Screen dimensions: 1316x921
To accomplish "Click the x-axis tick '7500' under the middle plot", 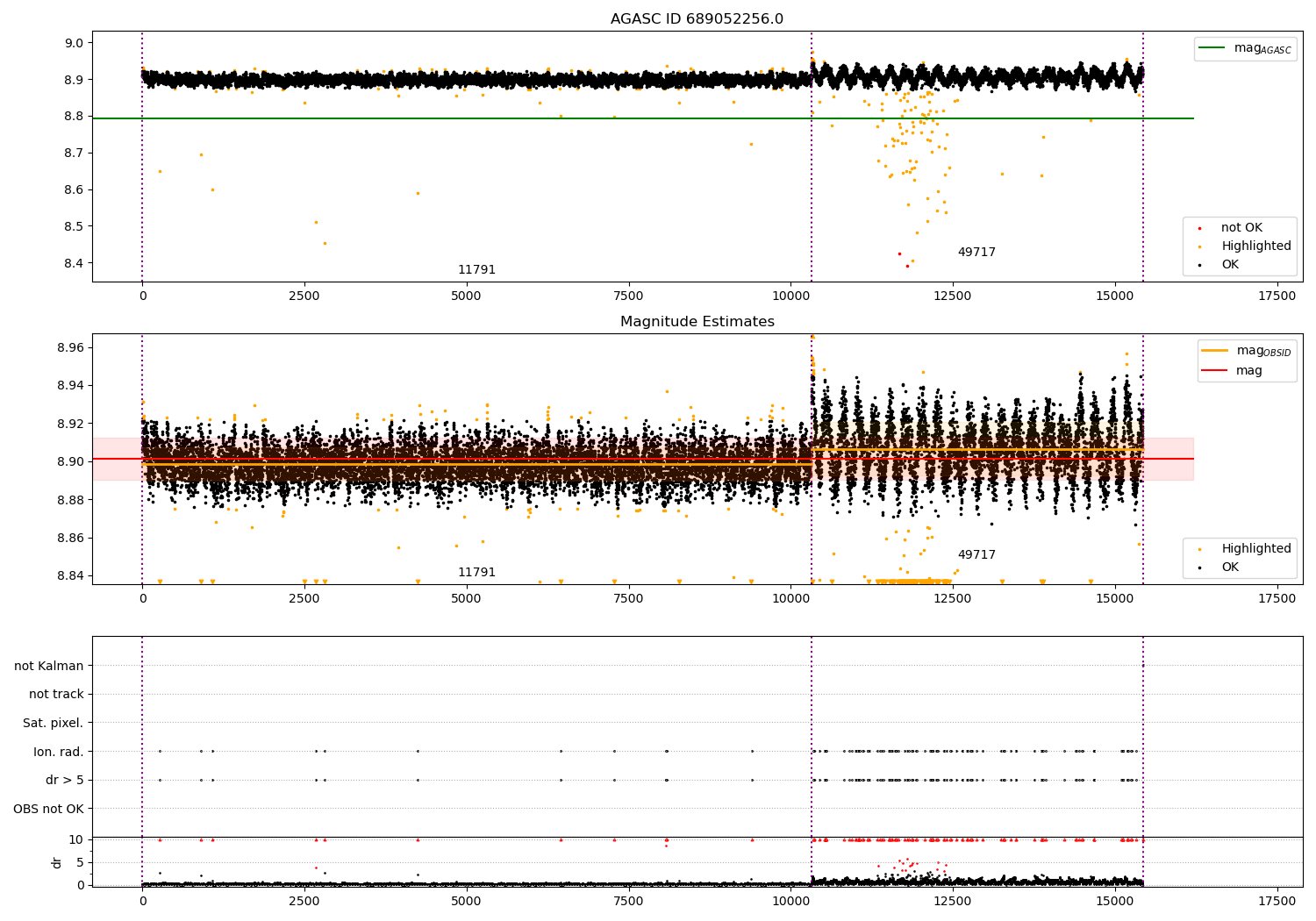I will [628, 599].
